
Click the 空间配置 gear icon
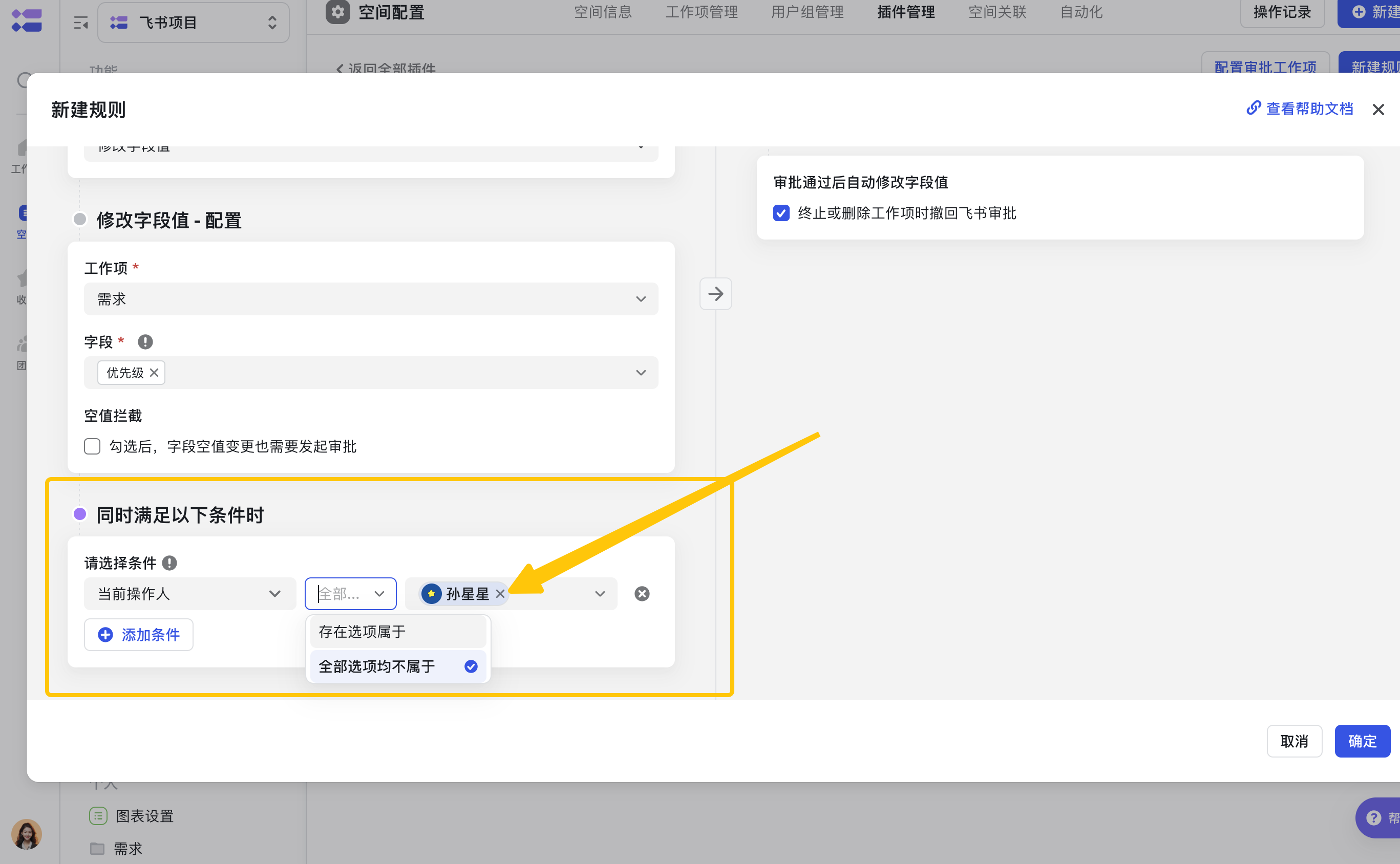point(337,12)
